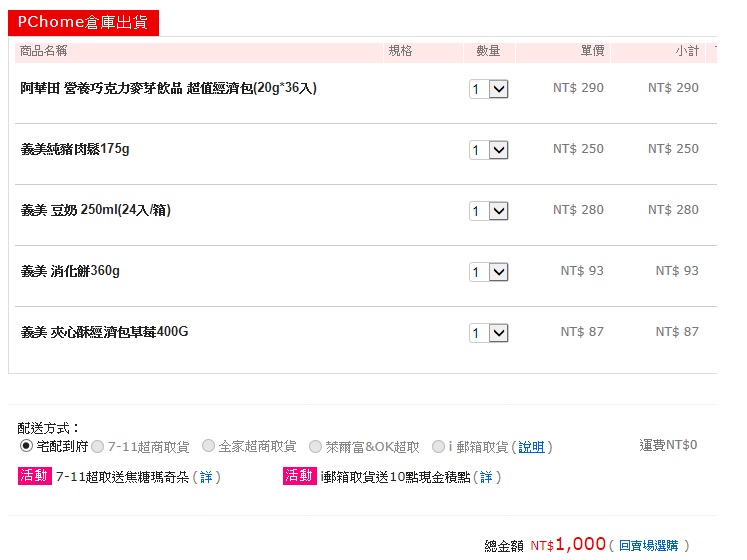Click the 義美純豬肉鬆175g product name

pyautogui.click(x=75, y=149)
